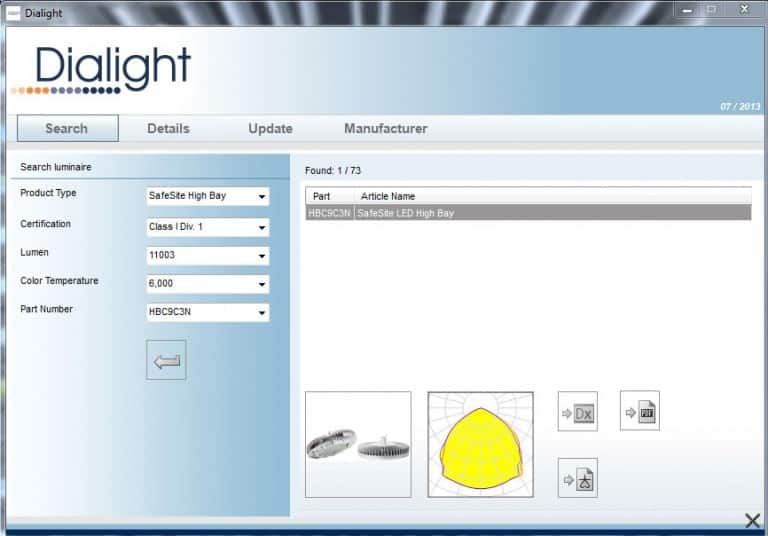Click the back arrow reset button
This screenshot has width=768, height=536.
coord(166,360)
